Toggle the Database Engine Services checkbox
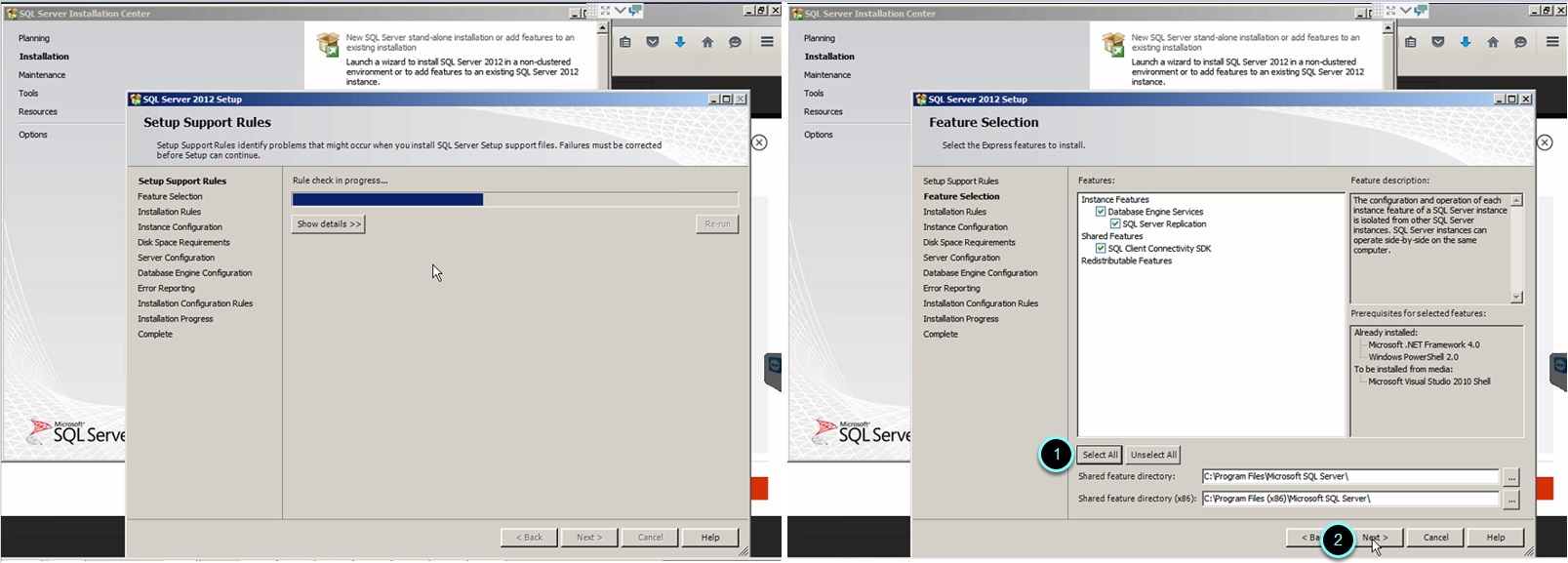1568x563 pixels. point(1101,212)
